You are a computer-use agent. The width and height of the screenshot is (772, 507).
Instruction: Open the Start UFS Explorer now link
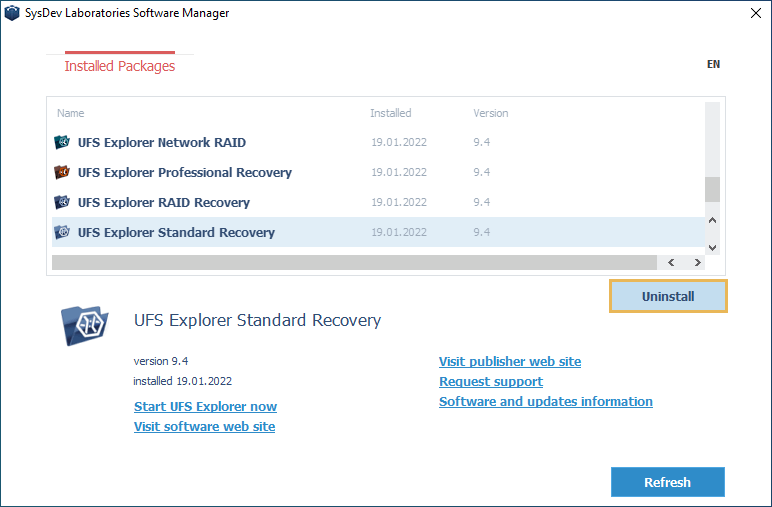[x=205, y=407]
